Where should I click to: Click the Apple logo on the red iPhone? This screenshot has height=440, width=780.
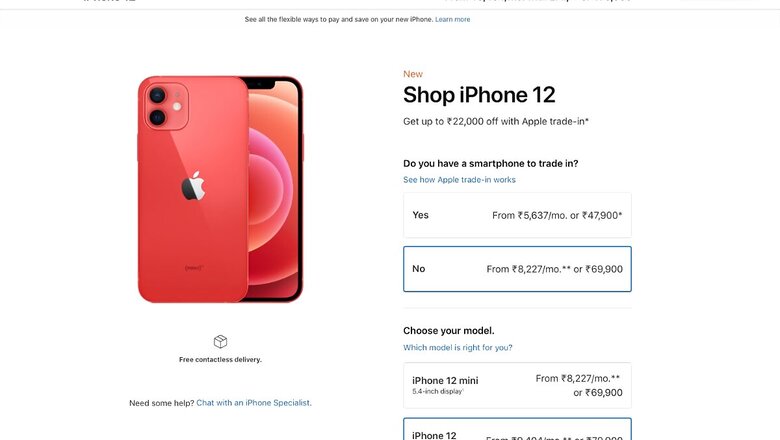[x=193, y=186]
